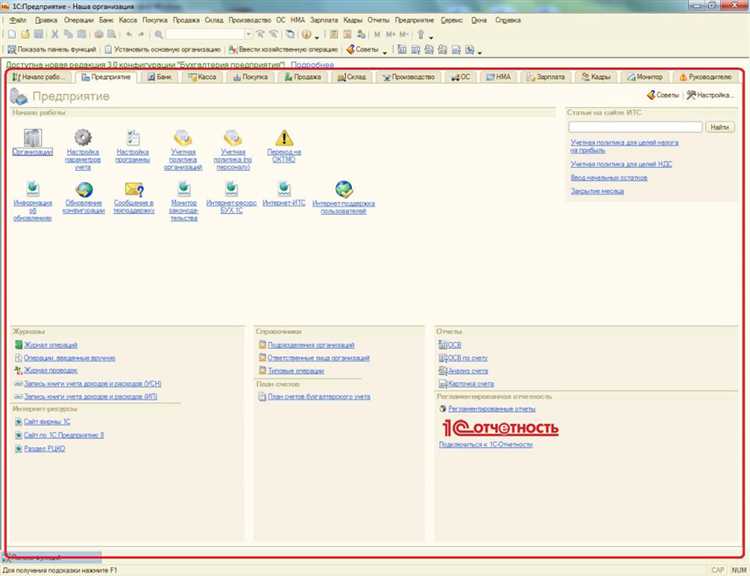Viewport: 750px width, 576px height.
Task: Click the Найти button in ИТС panel
Action: point(719,127)
